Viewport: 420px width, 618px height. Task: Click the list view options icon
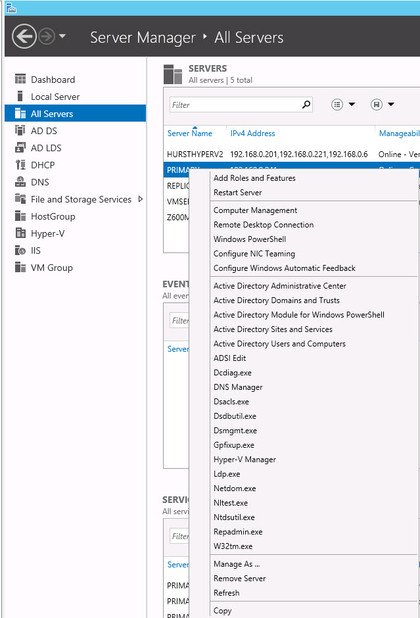pyautogui.click(x=337, y=104)
